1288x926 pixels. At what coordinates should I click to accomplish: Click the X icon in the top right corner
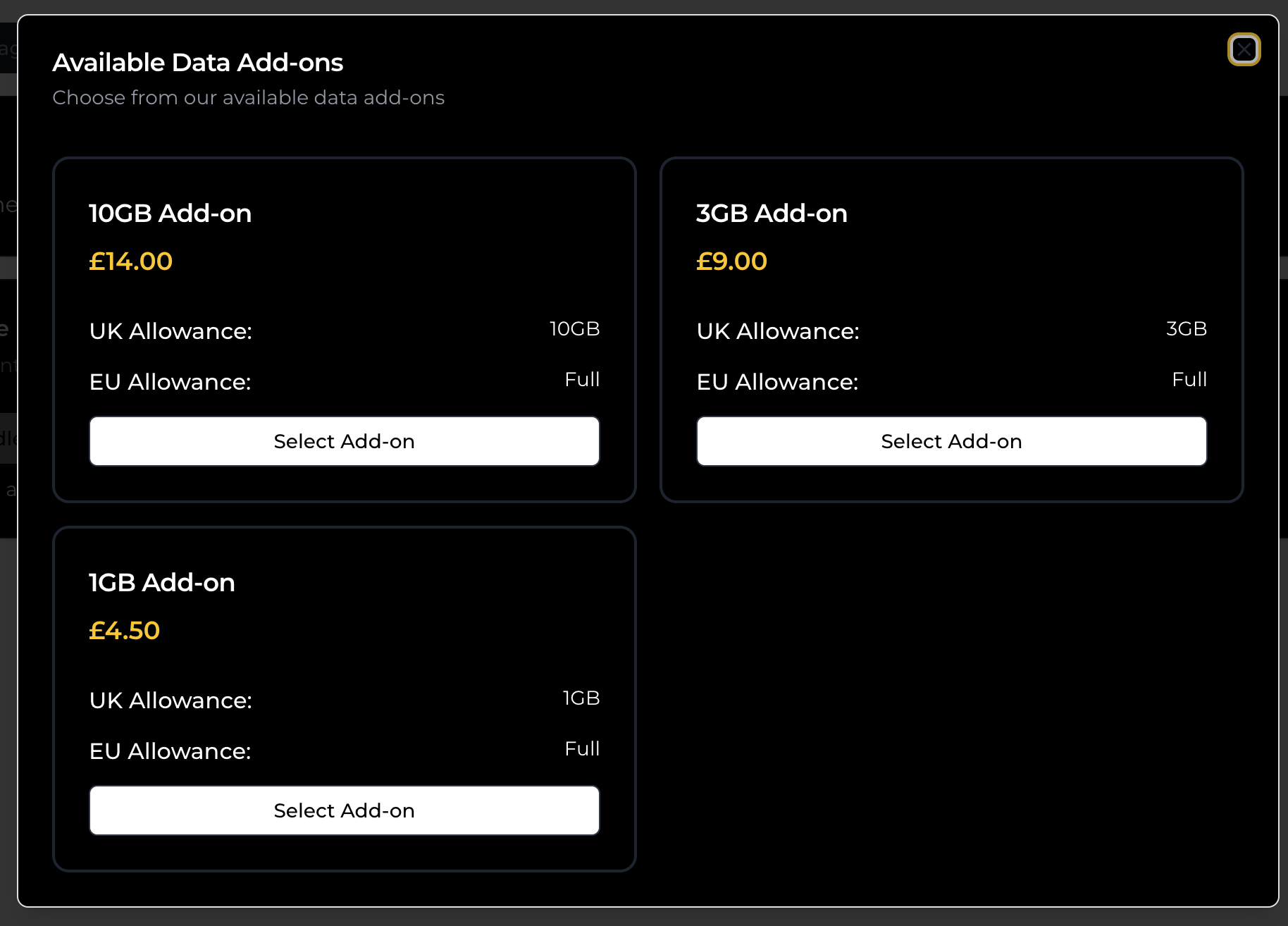pyautogui.click(x=1244, y=49)
